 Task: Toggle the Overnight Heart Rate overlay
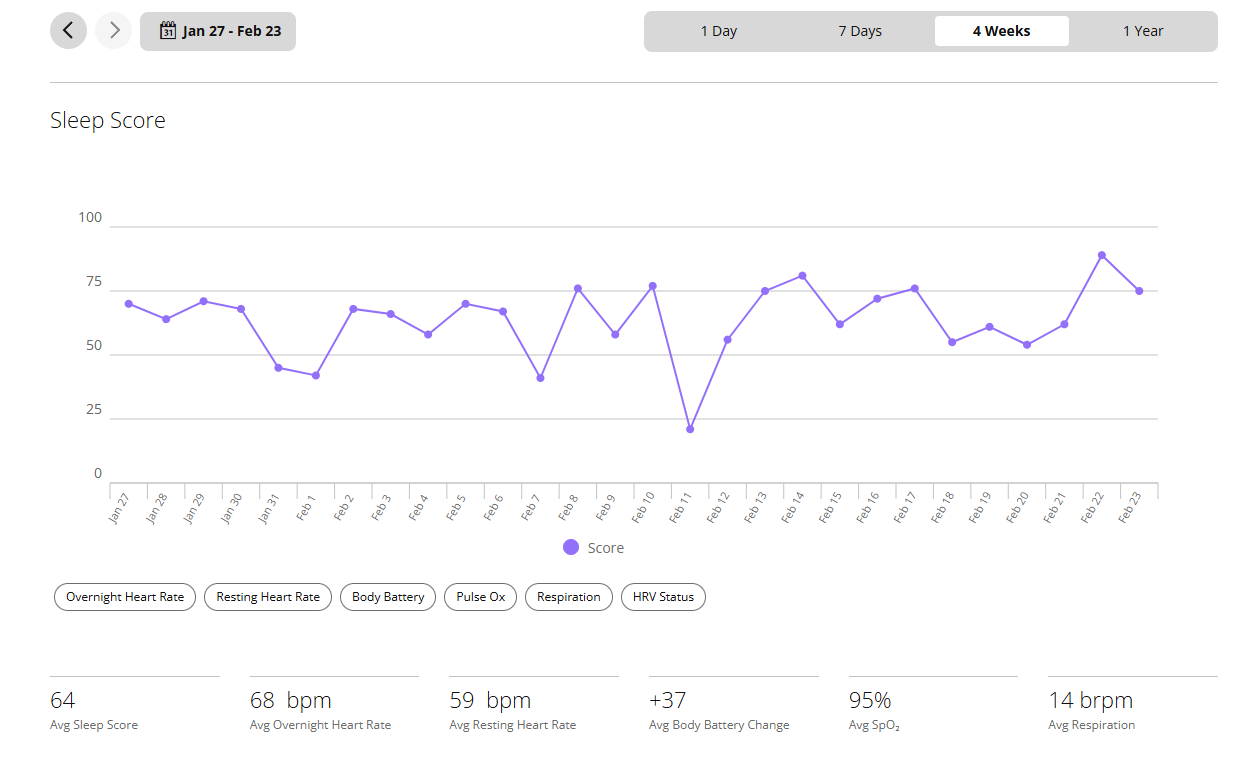coord(125,597)
